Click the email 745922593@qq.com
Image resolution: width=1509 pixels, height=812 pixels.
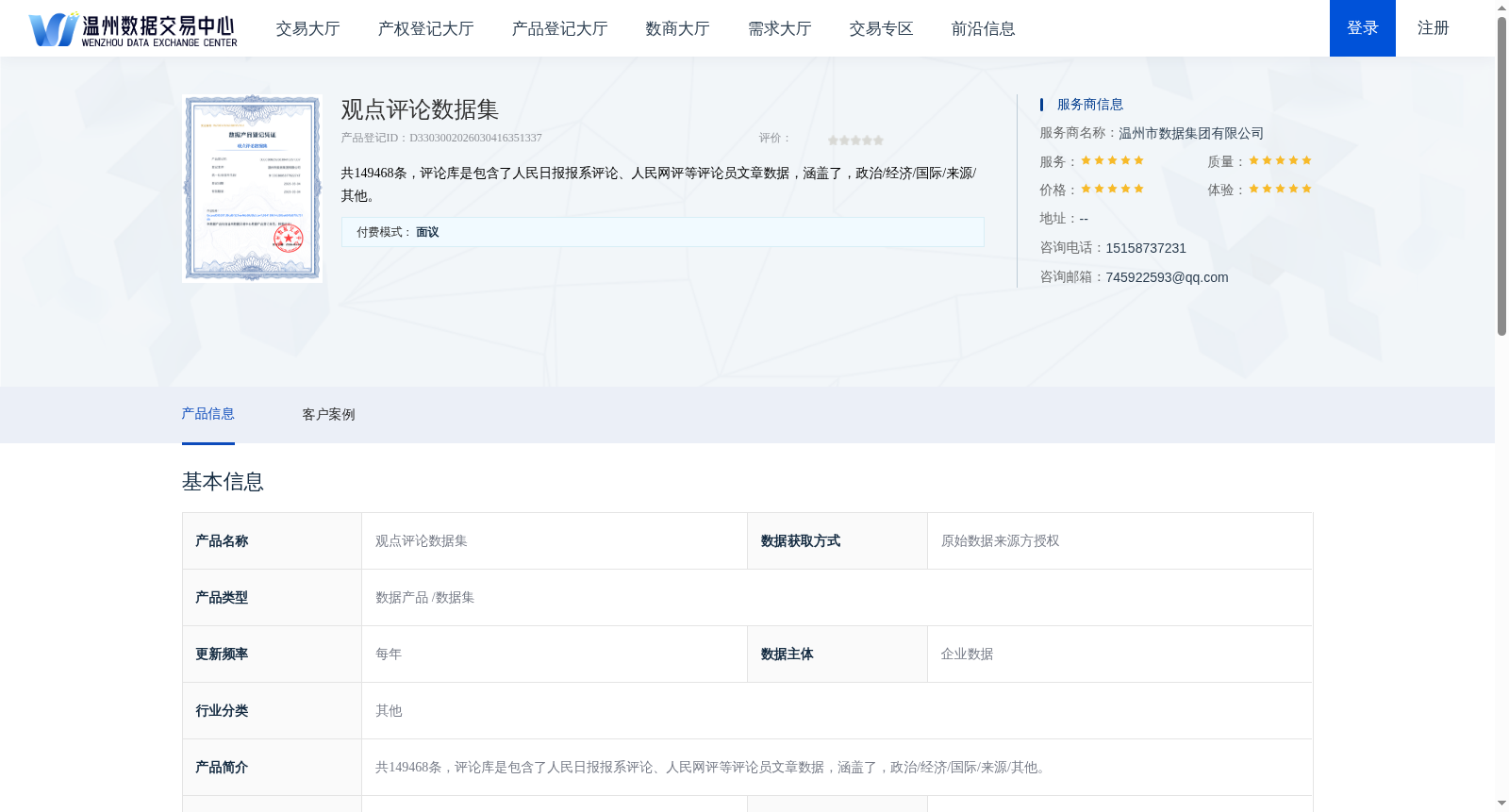tap(1167, 277)
